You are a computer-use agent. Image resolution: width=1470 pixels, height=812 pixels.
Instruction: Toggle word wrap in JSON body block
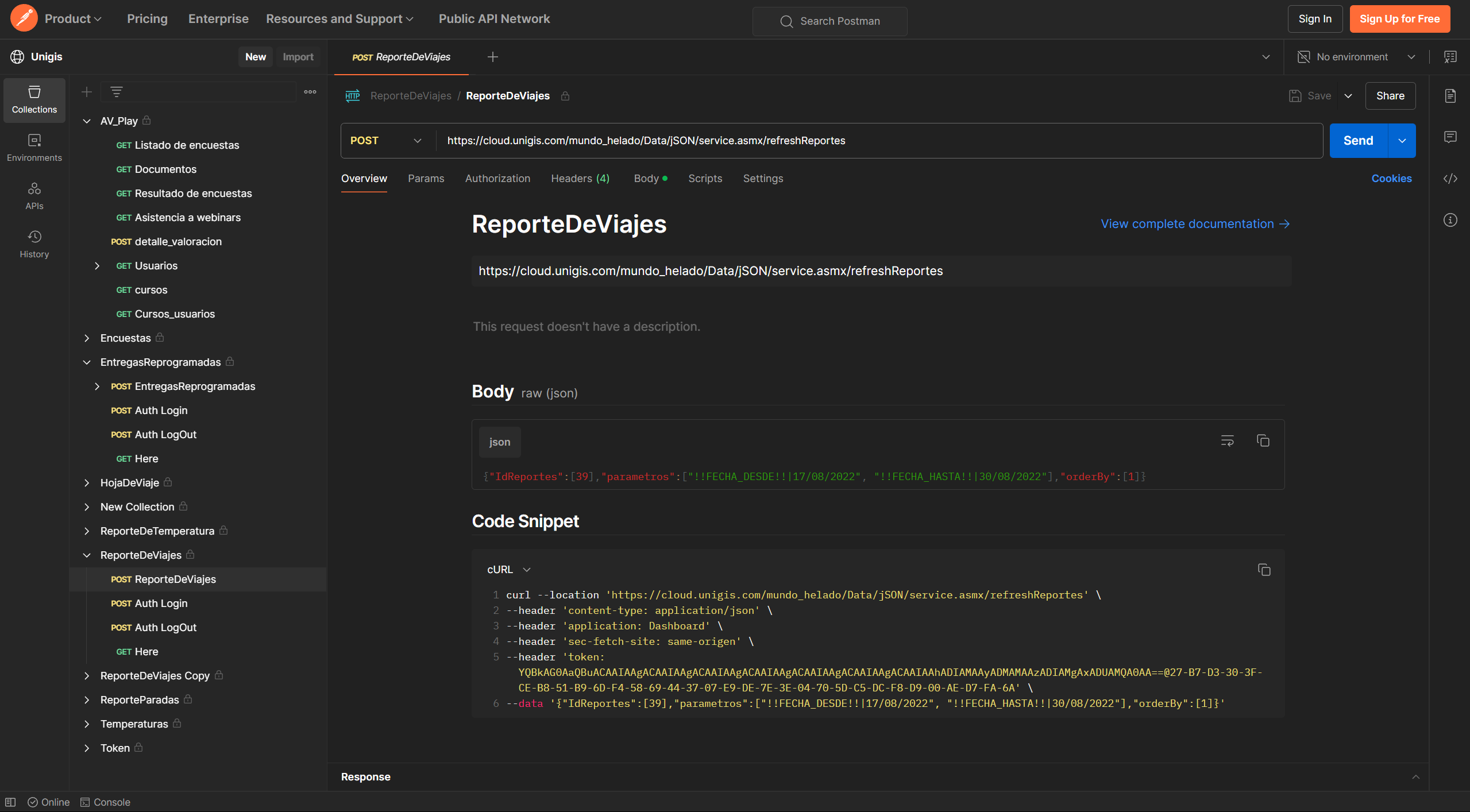point(1228,440)
